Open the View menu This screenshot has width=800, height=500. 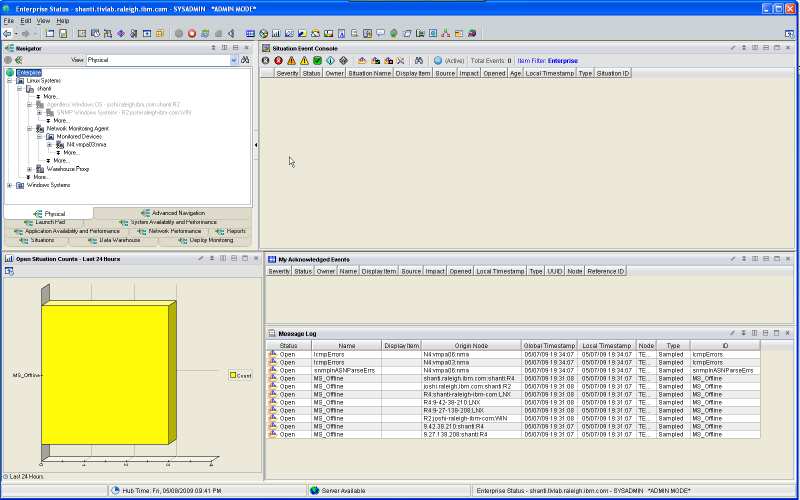coord(43,21)
